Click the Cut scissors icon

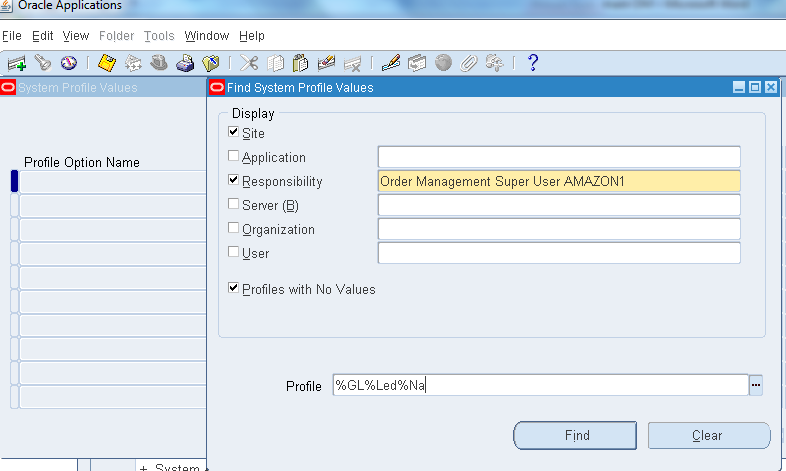[249, 63]
